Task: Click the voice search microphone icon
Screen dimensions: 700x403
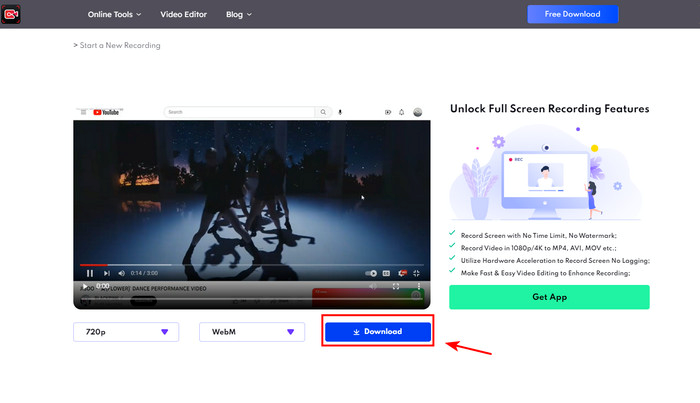Action: [340, 113]
